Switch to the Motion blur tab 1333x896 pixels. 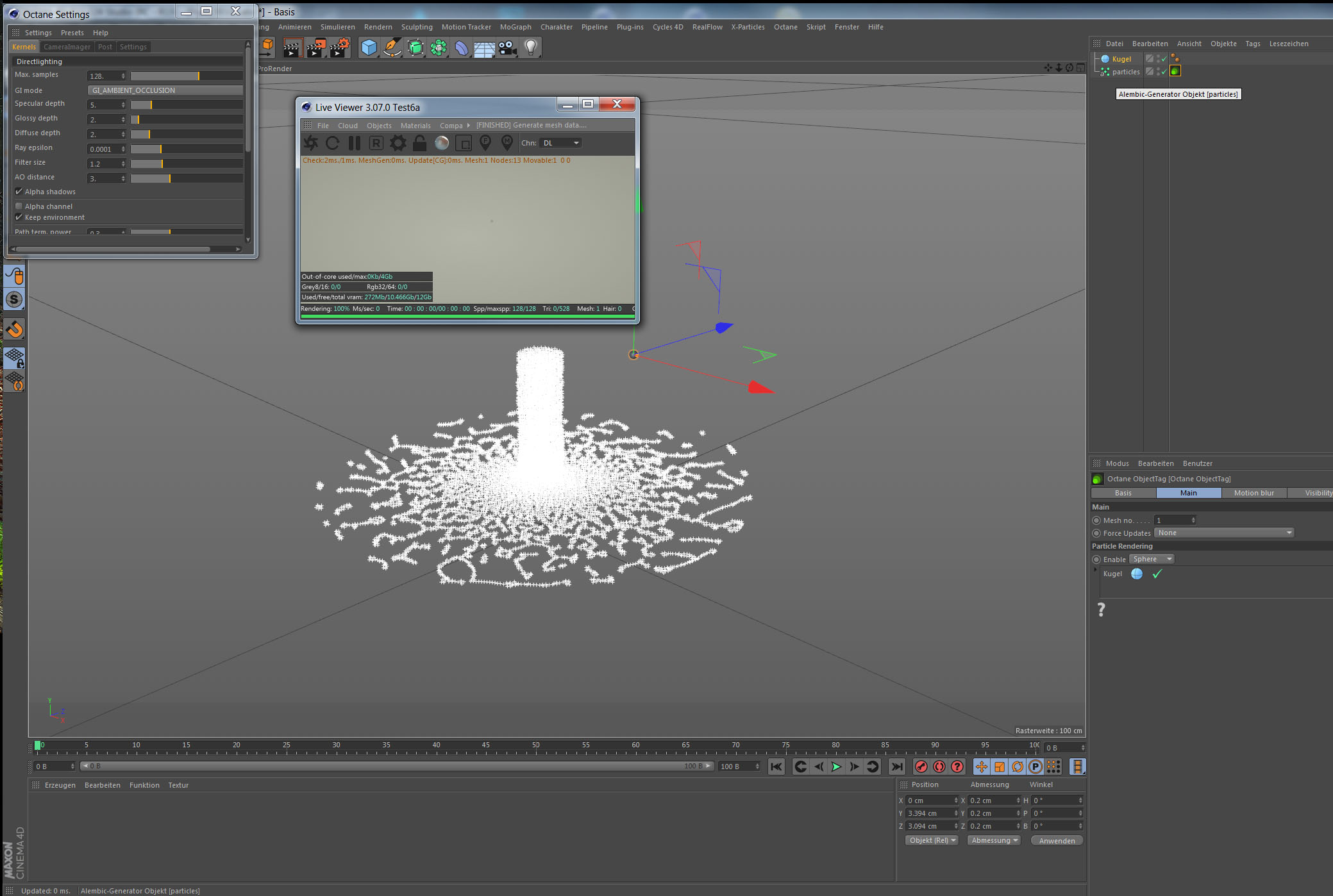click(1253, 493)
